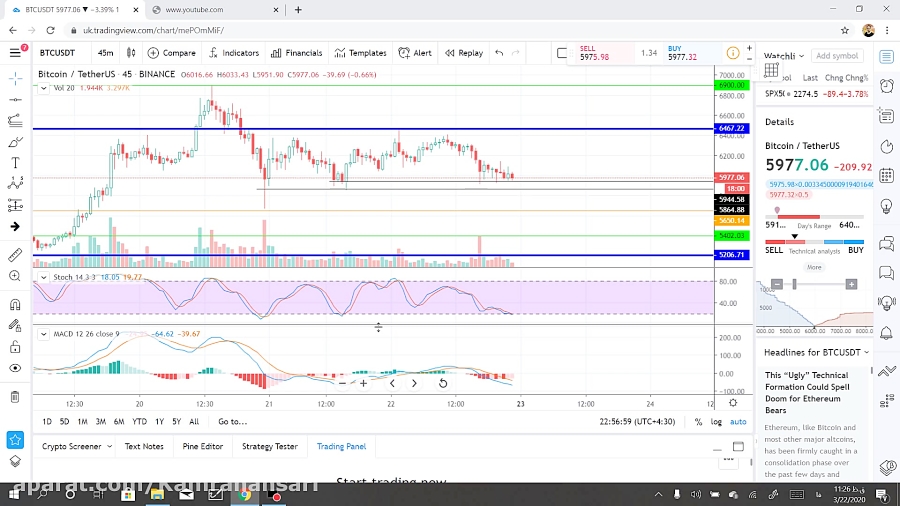Collapse the Stoch 14 3 3 pane
The height and width of the screenshot is (506, 900).
pos(44,277)
